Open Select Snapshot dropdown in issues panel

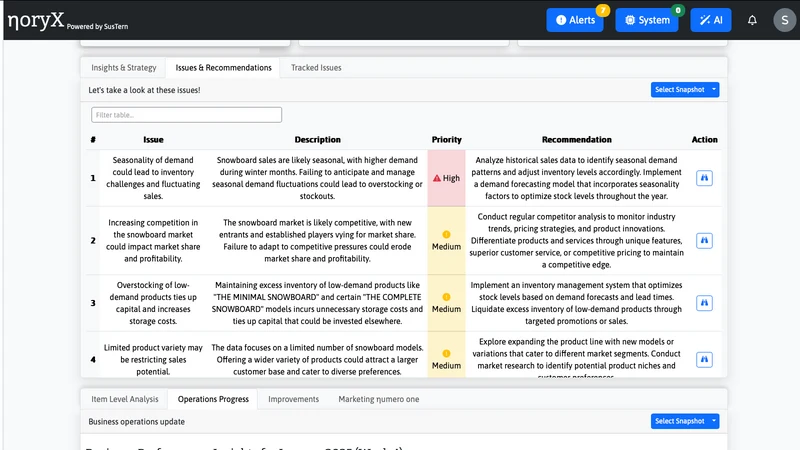[x=685, y=90]
